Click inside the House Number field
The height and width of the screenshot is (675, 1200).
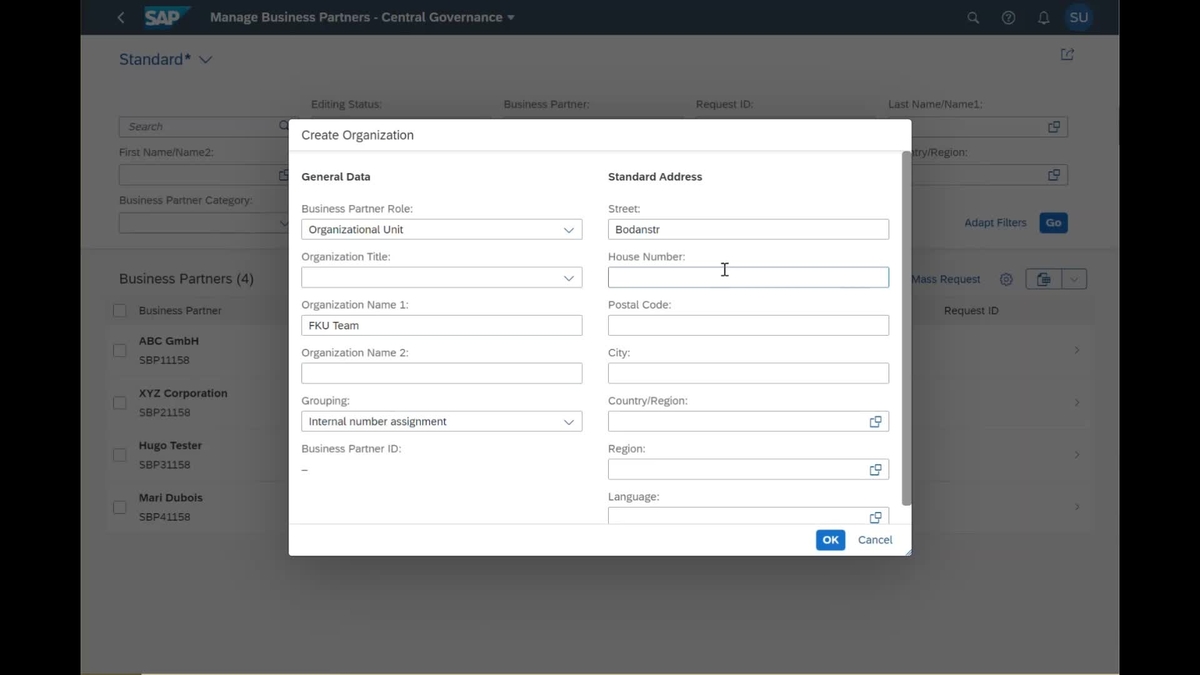pos(748,277)
